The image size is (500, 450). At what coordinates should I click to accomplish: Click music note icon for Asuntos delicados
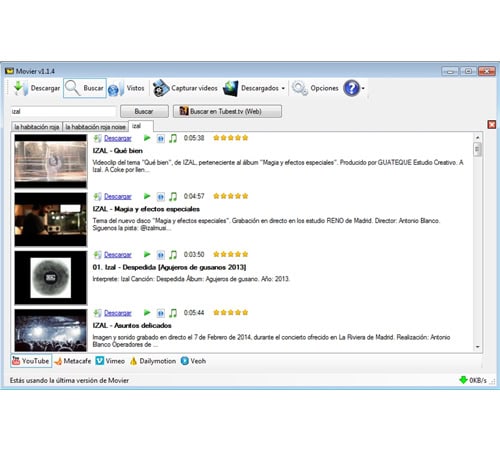tap(173, 313)
